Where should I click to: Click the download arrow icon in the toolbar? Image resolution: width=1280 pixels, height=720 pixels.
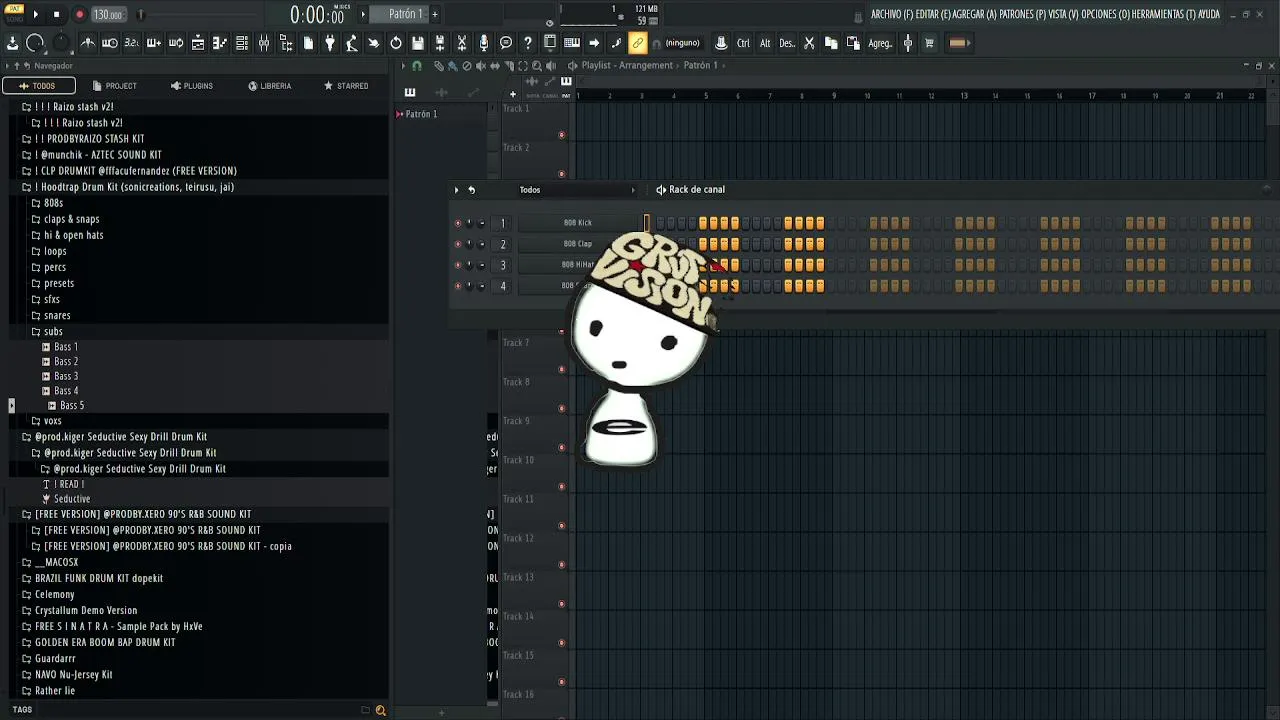[x=12, y=43]
